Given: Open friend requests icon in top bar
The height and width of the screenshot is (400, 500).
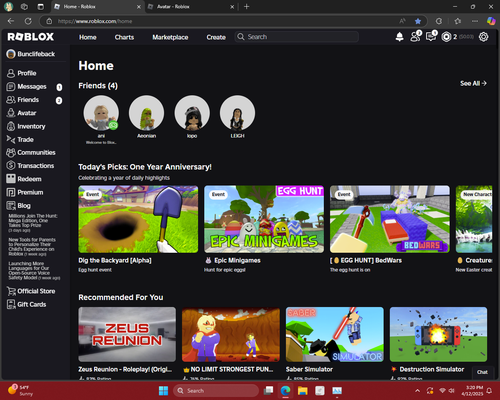Looking at the screenshot, I should pyautogui.click(x=415, y=36).
